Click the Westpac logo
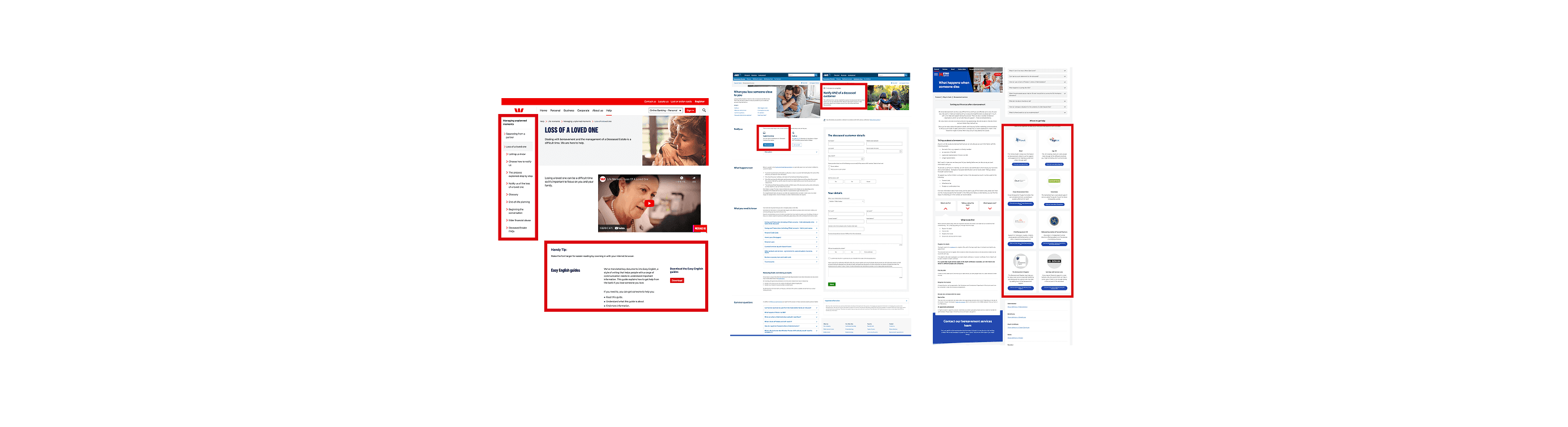Image resolution: width=1568 pixels, height=427 pixels. pyautogui.click(x=519, y=110)
